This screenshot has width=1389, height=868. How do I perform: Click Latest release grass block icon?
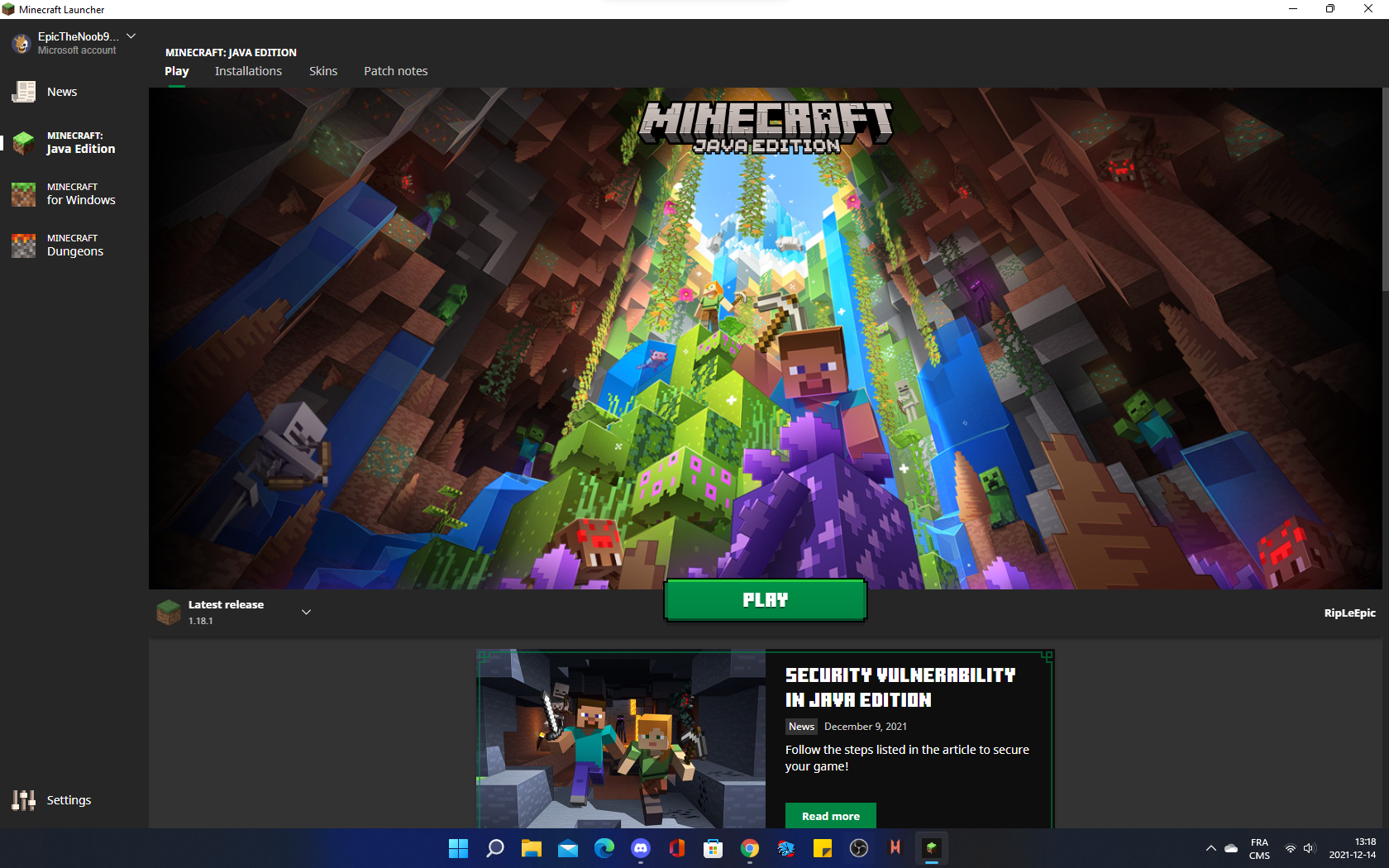169,613
